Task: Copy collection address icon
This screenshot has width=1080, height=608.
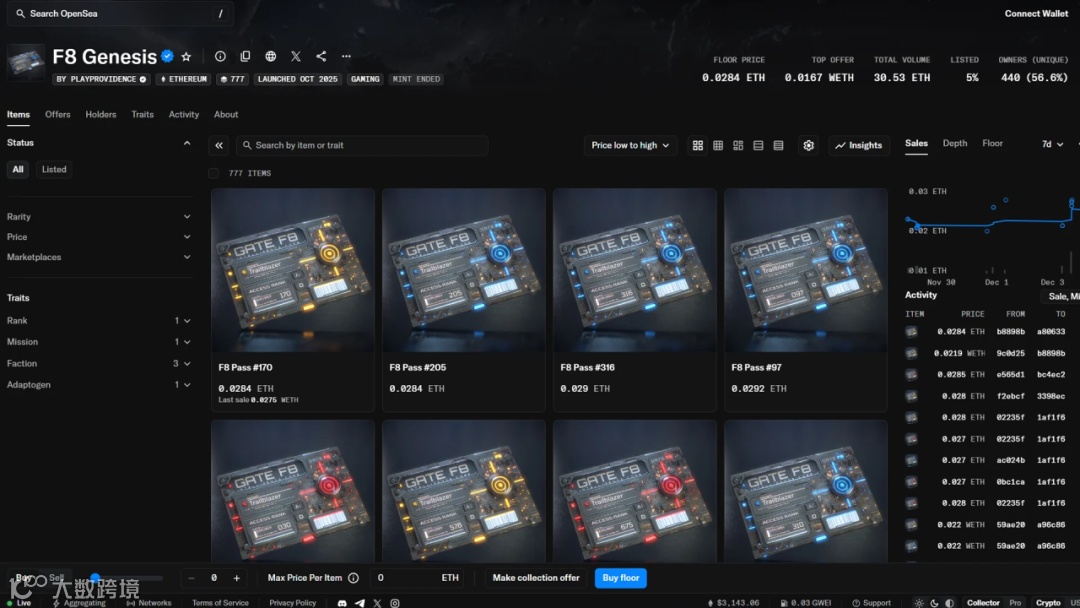Action: pos(245,56)
